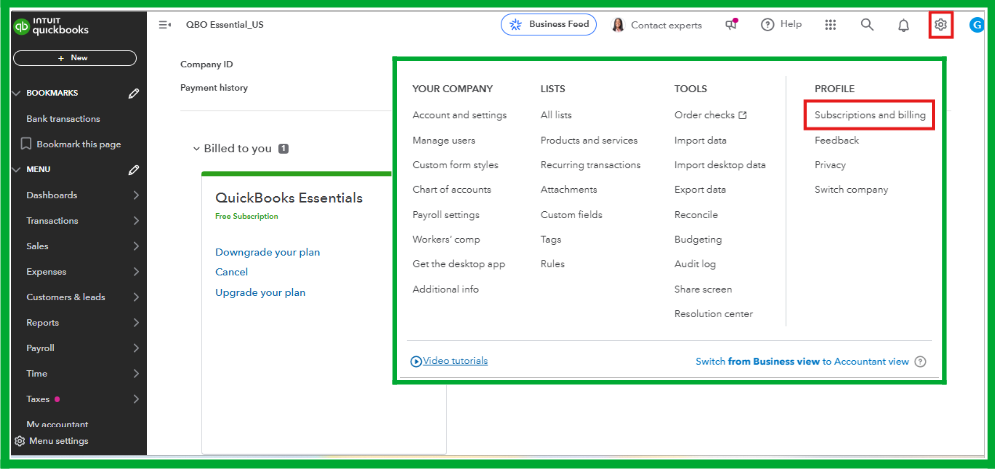The height and width of the screenshot is (469, 995).
Task: Click the help icon beside Accountant view
Action: click(x=921, y=362)
